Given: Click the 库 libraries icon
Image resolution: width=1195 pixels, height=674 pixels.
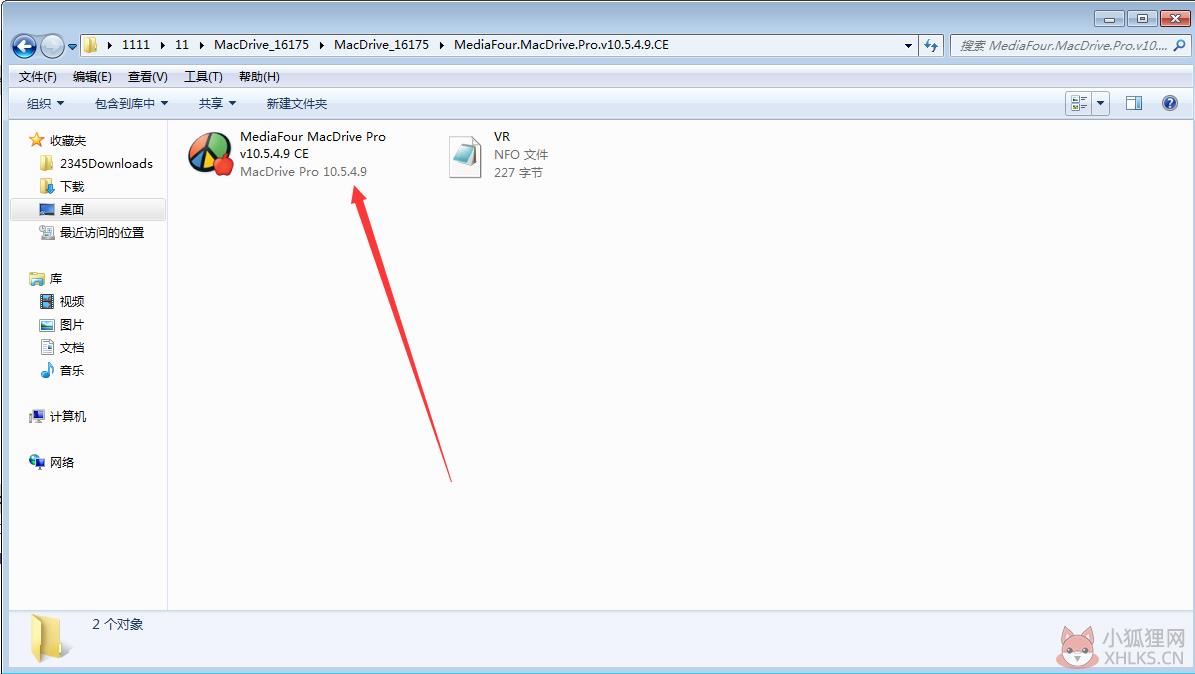Looking at the screenshot, I should [x=36, y=279].
